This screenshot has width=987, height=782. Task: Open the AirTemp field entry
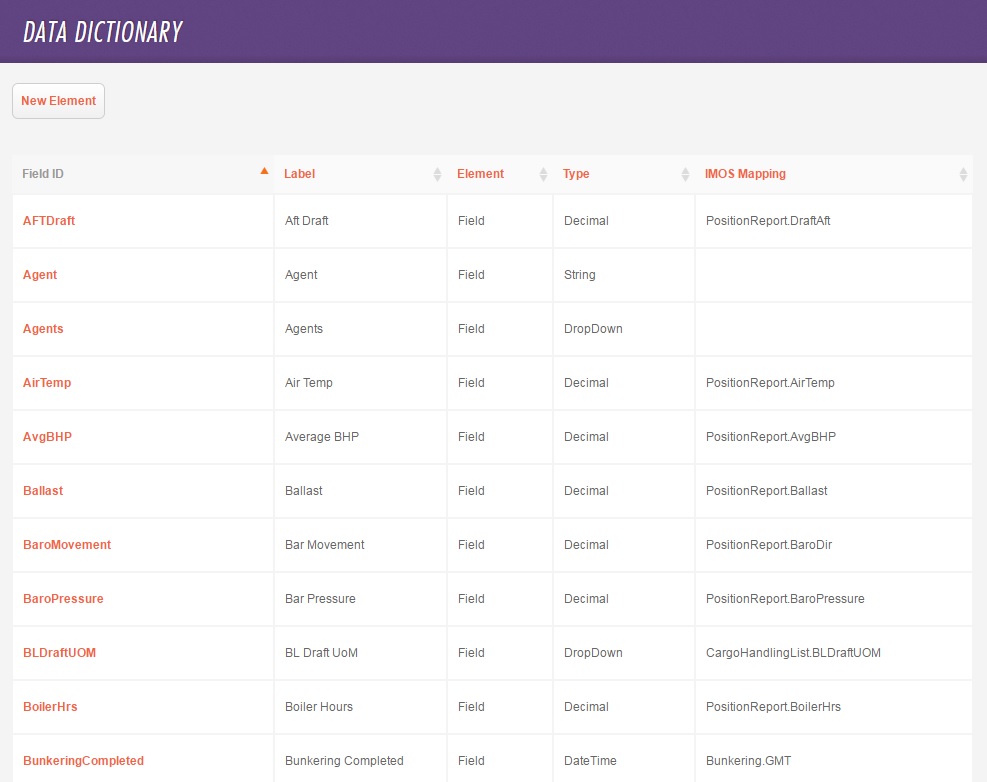click(x=46, y=382)
